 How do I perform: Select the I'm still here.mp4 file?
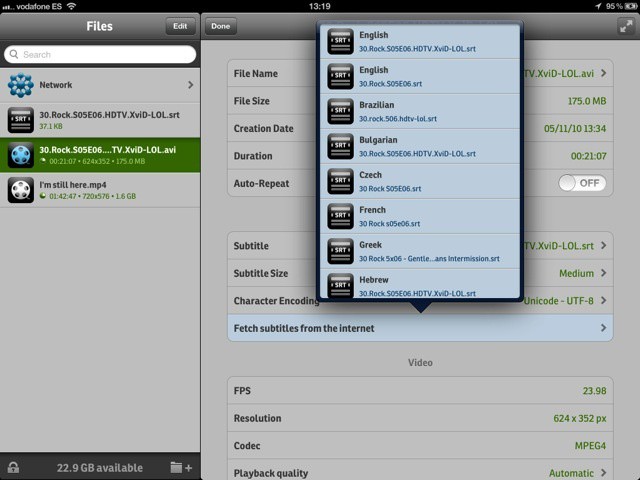click(100, 190)
